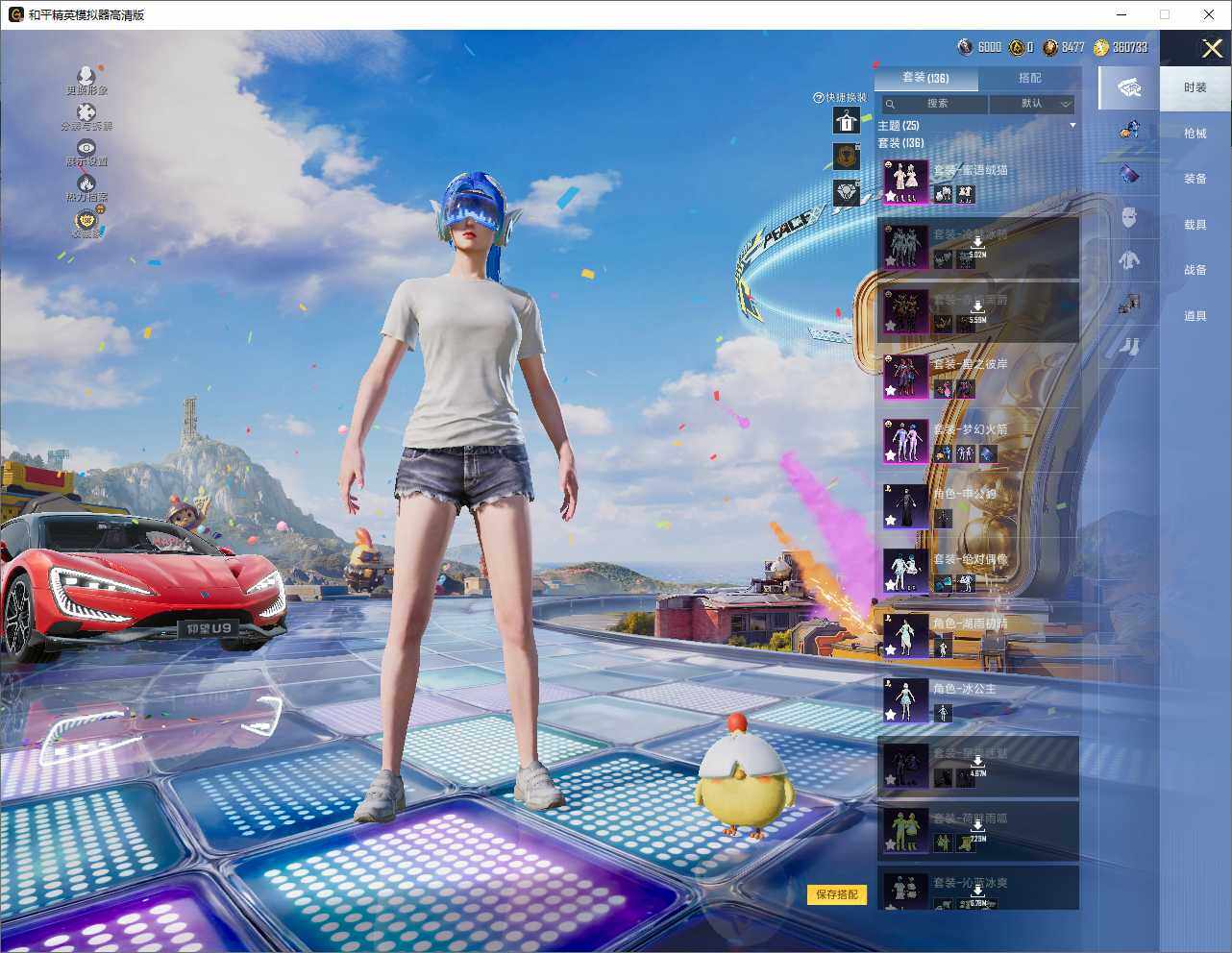Select the 套装-蜜语绒猫 outfit thumbnail
The width and height of the screenshot is (1232, 953).
[x=905, y=182]
